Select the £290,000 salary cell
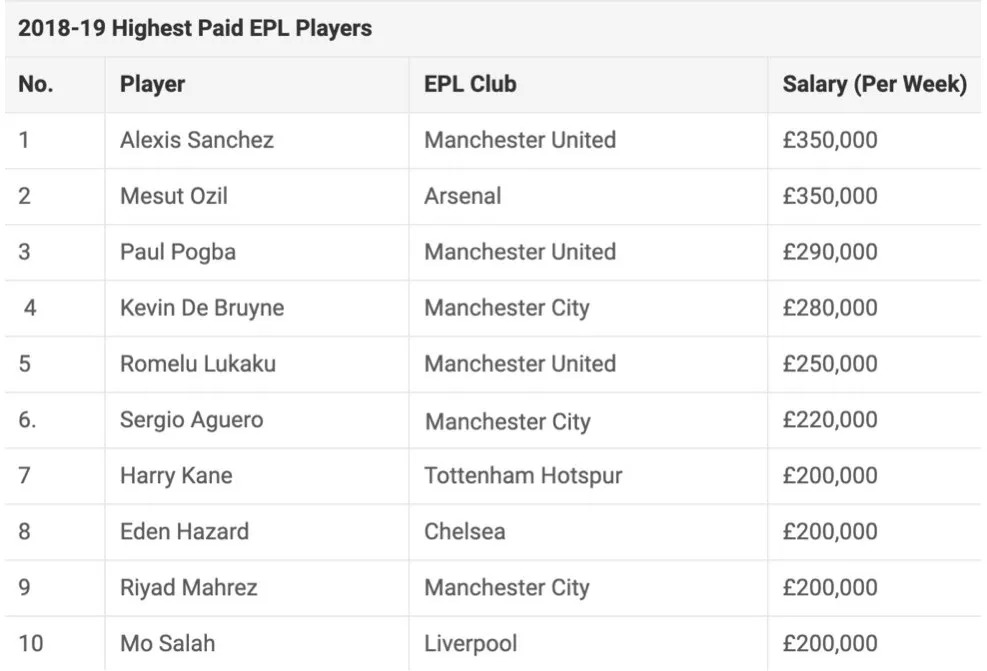The image size is (987, 671). (829, 252)
